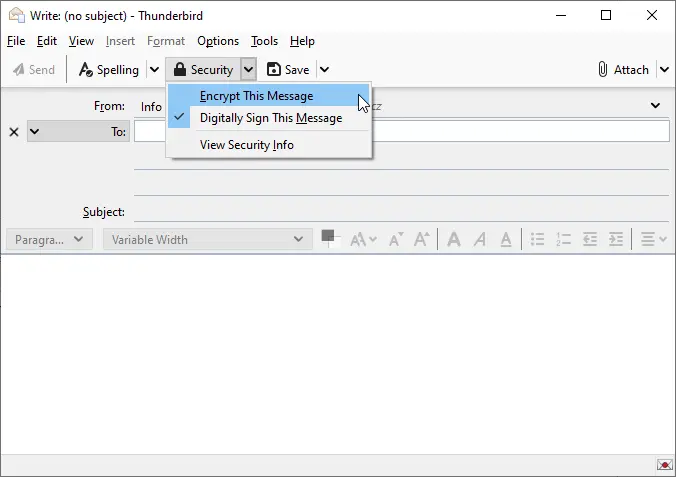Collapse the Security dropdown arrow
This screenshot has width=676, height=477.
point(248,69)
